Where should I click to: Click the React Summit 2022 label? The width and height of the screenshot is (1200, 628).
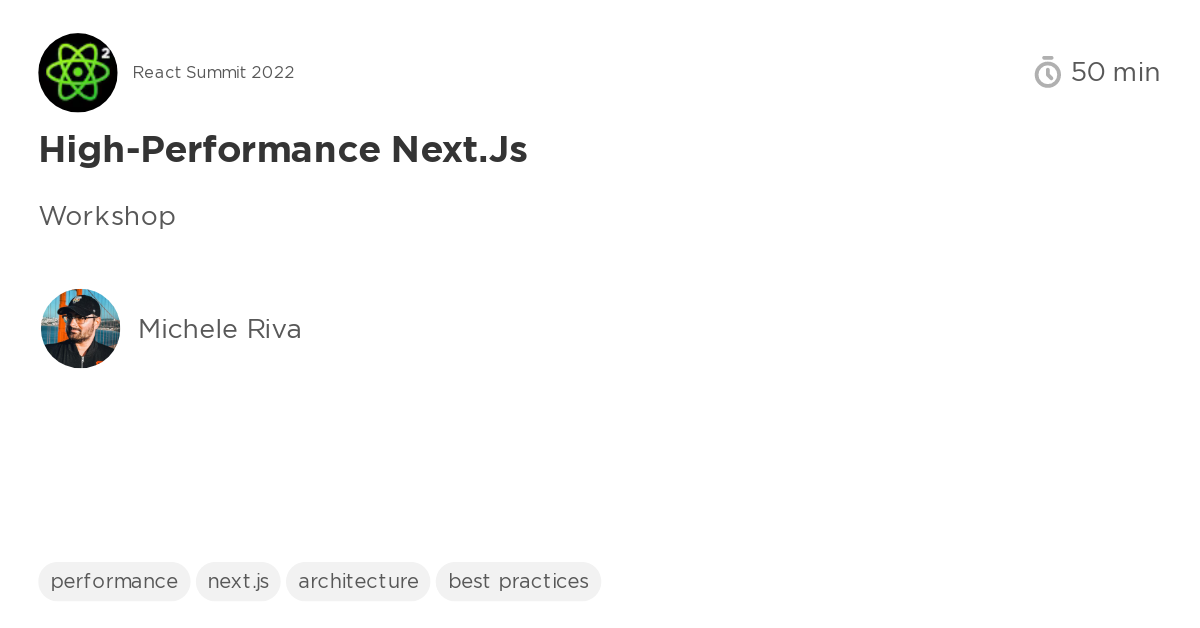pyautogui.click(x=213, y=72)
